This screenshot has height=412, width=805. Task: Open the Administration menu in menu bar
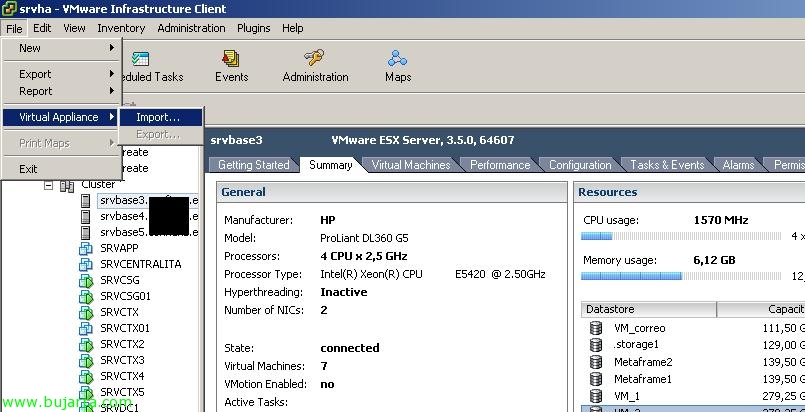(x=191, y=28)
